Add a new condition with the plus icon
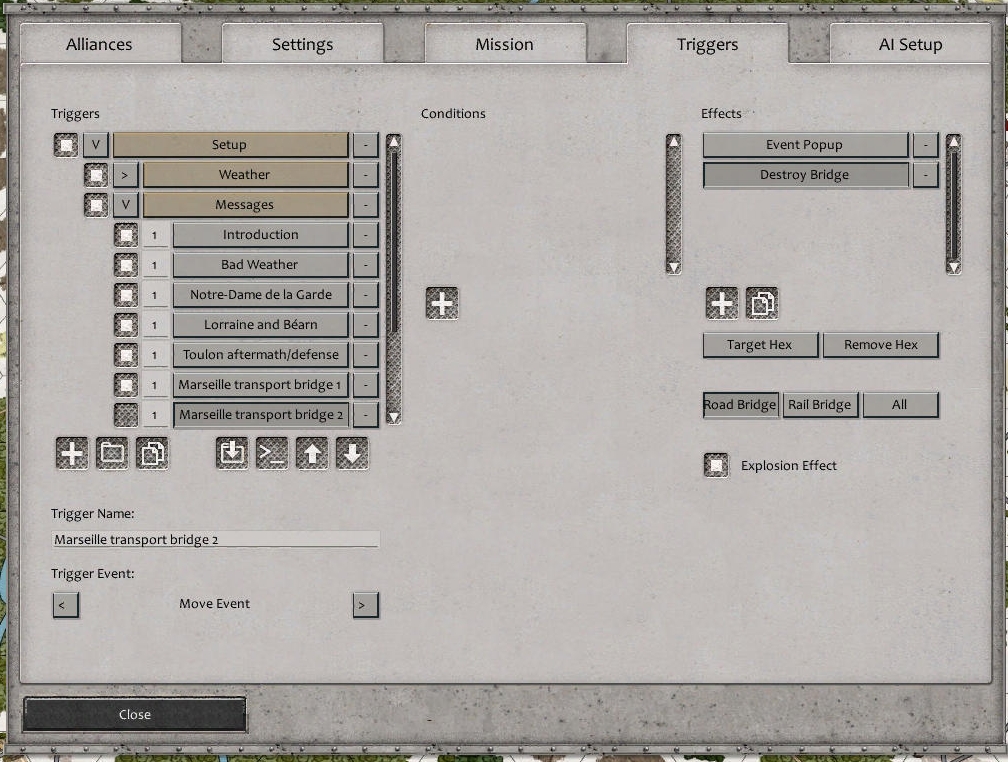1008x762 pixels. click(x=442, y=302)
